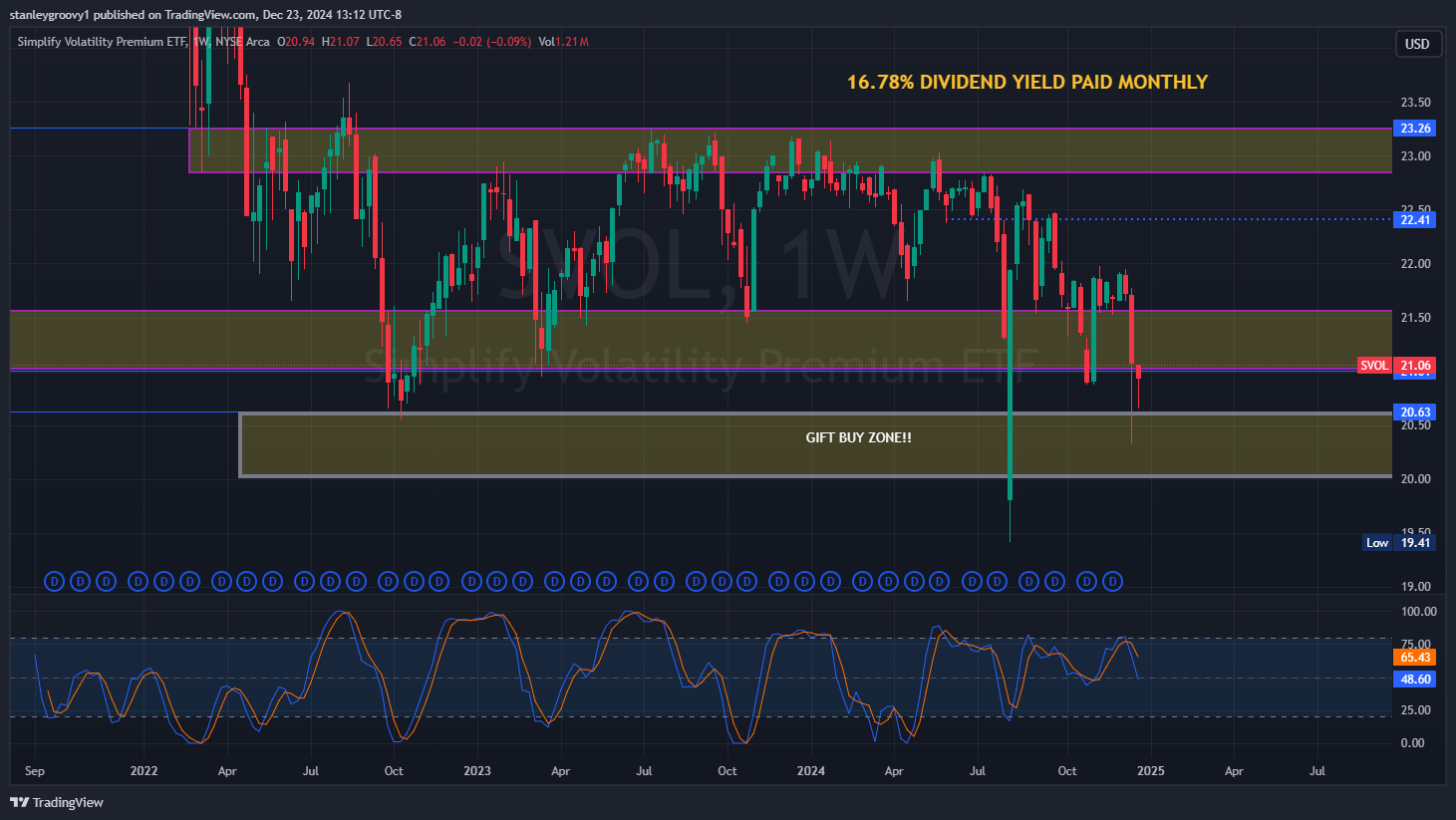Click the 2025 label on the time axis
Image resolution: width=1456 pixels, height=820 pixels.
pos(1151,771)
